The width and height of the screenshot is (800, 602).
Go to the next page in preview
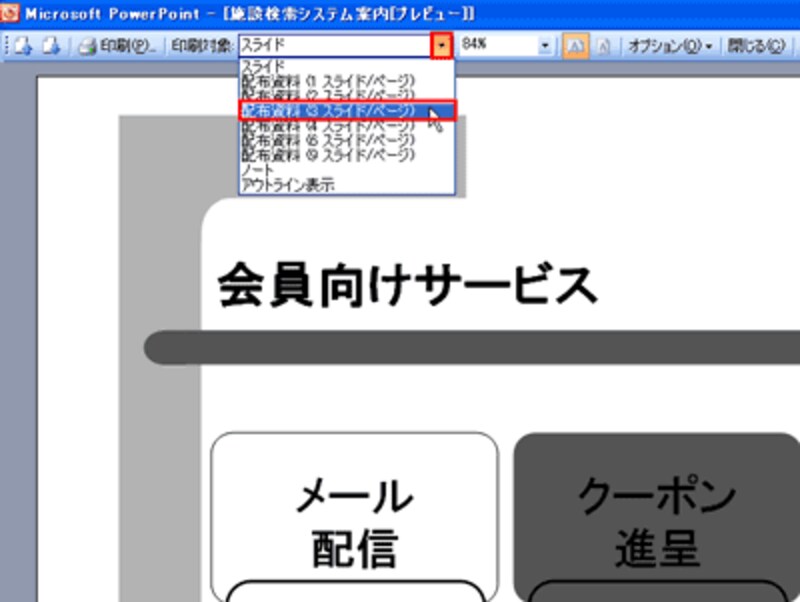50,46
